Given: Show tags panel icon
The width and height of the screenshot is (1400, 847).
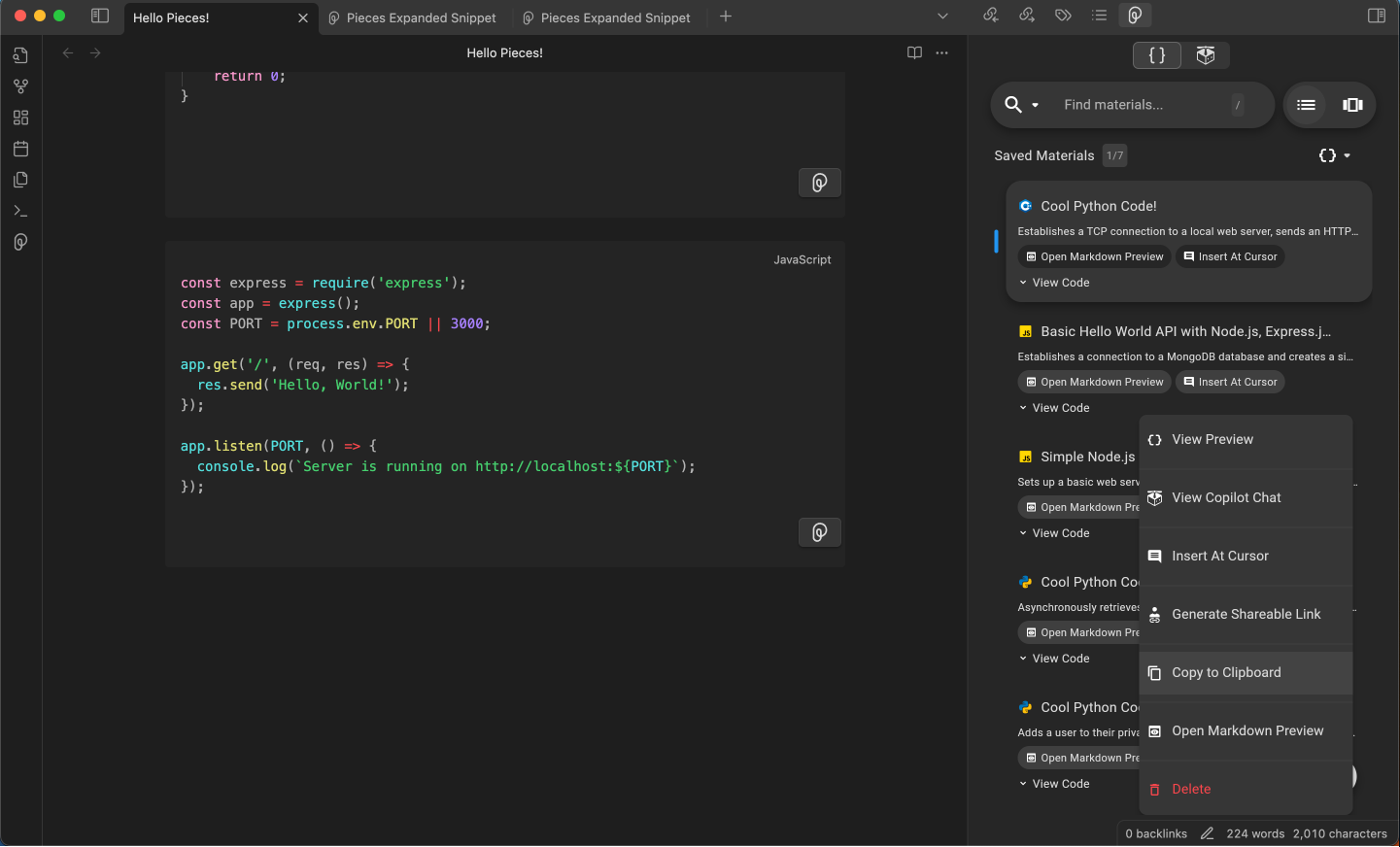Looking at the screenshot, I should [1063, 16].
